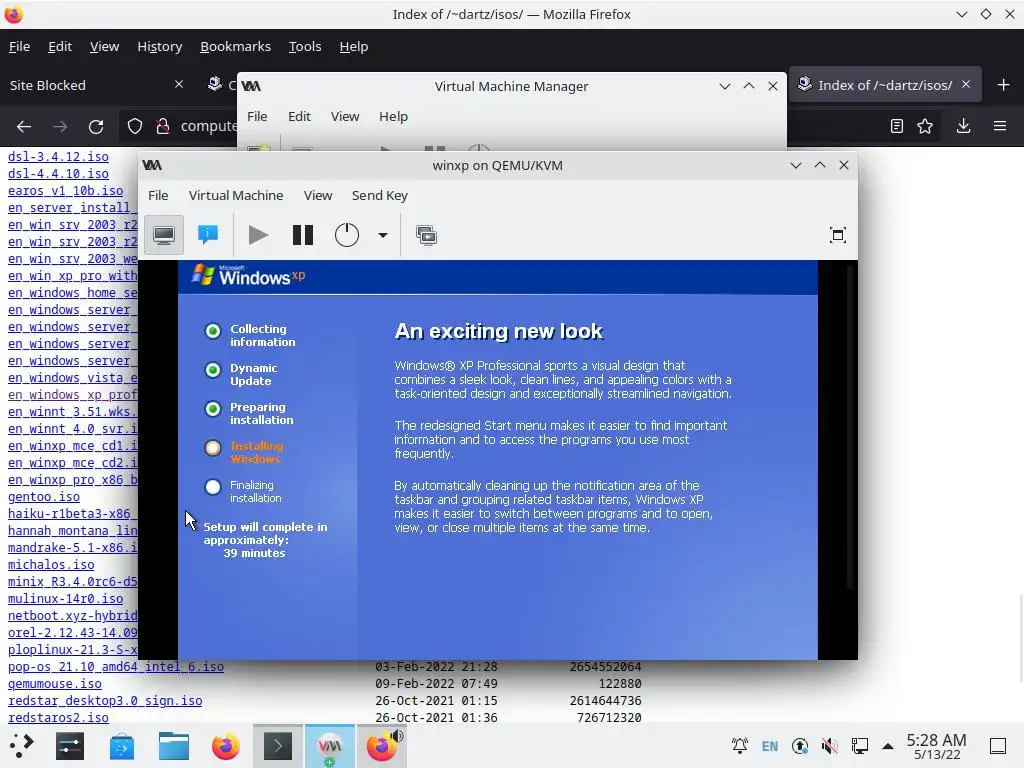Viewport: 1024px width, 768px height.
Task: Expand the shutdown options dropdown arrow
Action: [x=383, y=235]
